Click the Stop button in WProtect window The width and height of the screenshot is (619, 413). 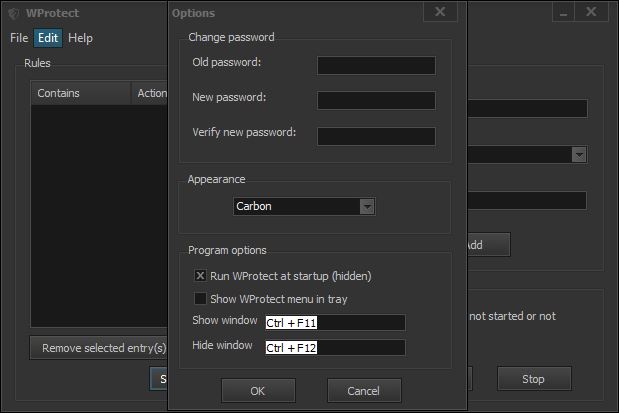[534, 379]
